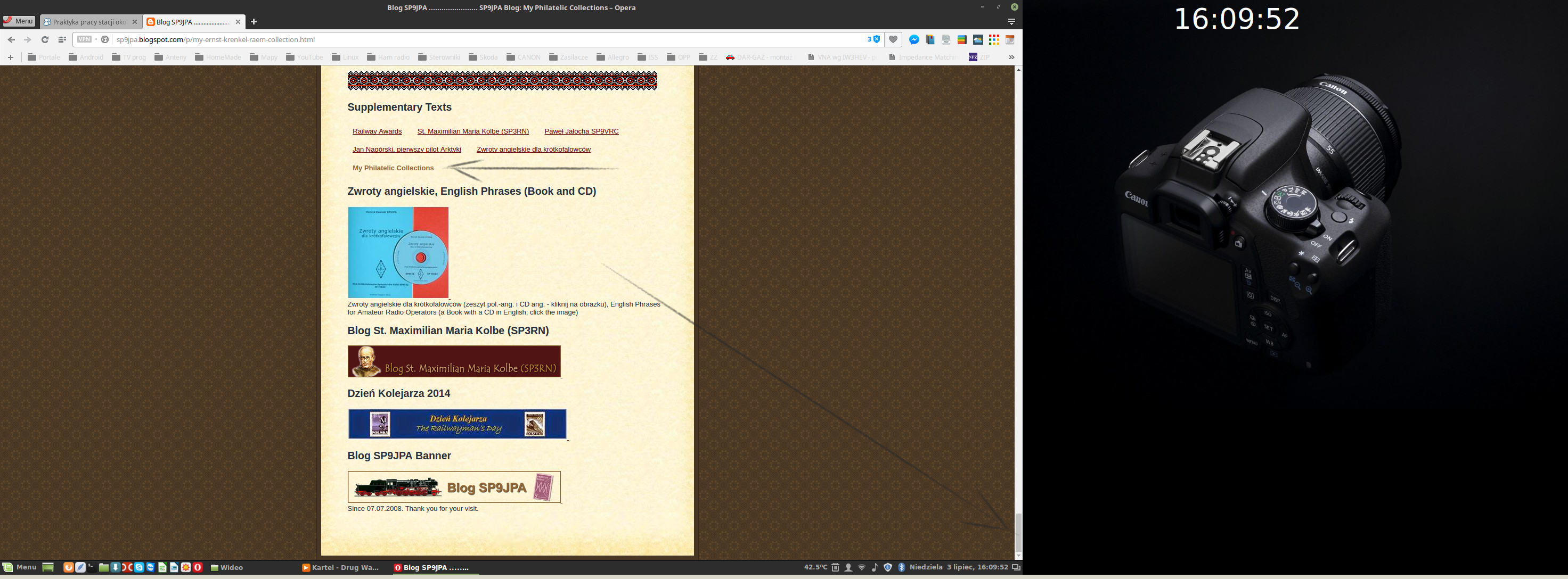Open the tab list dropdown menu
Screen dimensions: 1568x579
point(1011,22)
